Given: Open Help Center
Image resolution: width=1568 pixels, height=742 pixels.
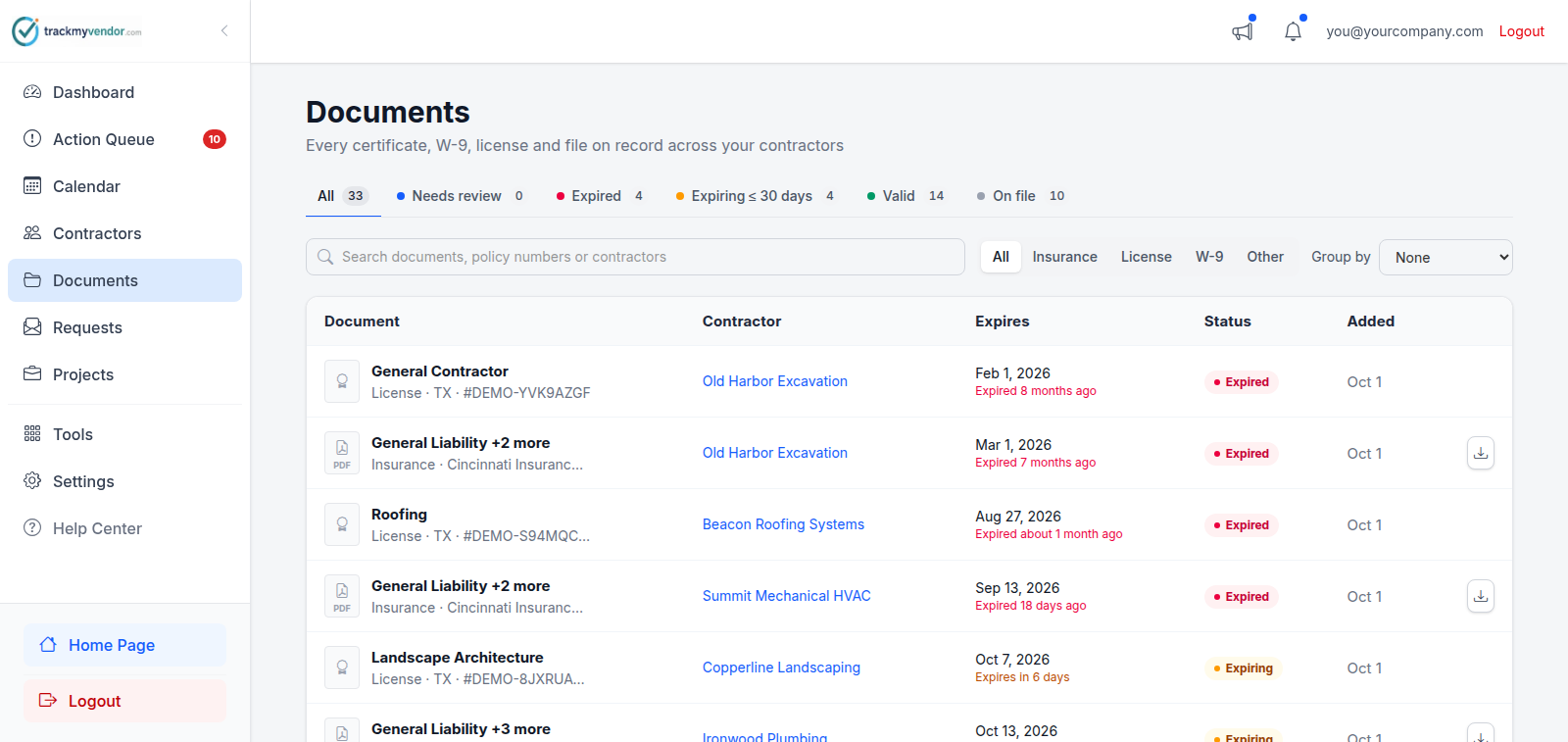Looking at the screenshot, I should click(x=124, y=528).
